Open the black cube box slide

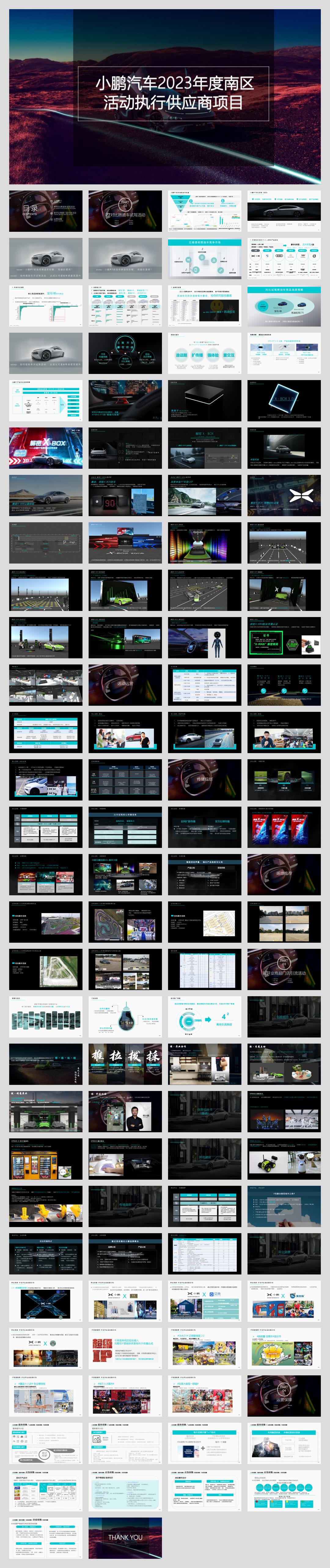[204, 400]
